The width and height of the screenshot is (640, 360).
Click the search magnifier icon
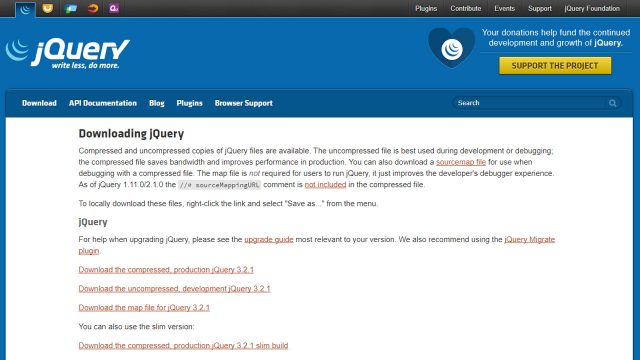[x=613, y=103]
